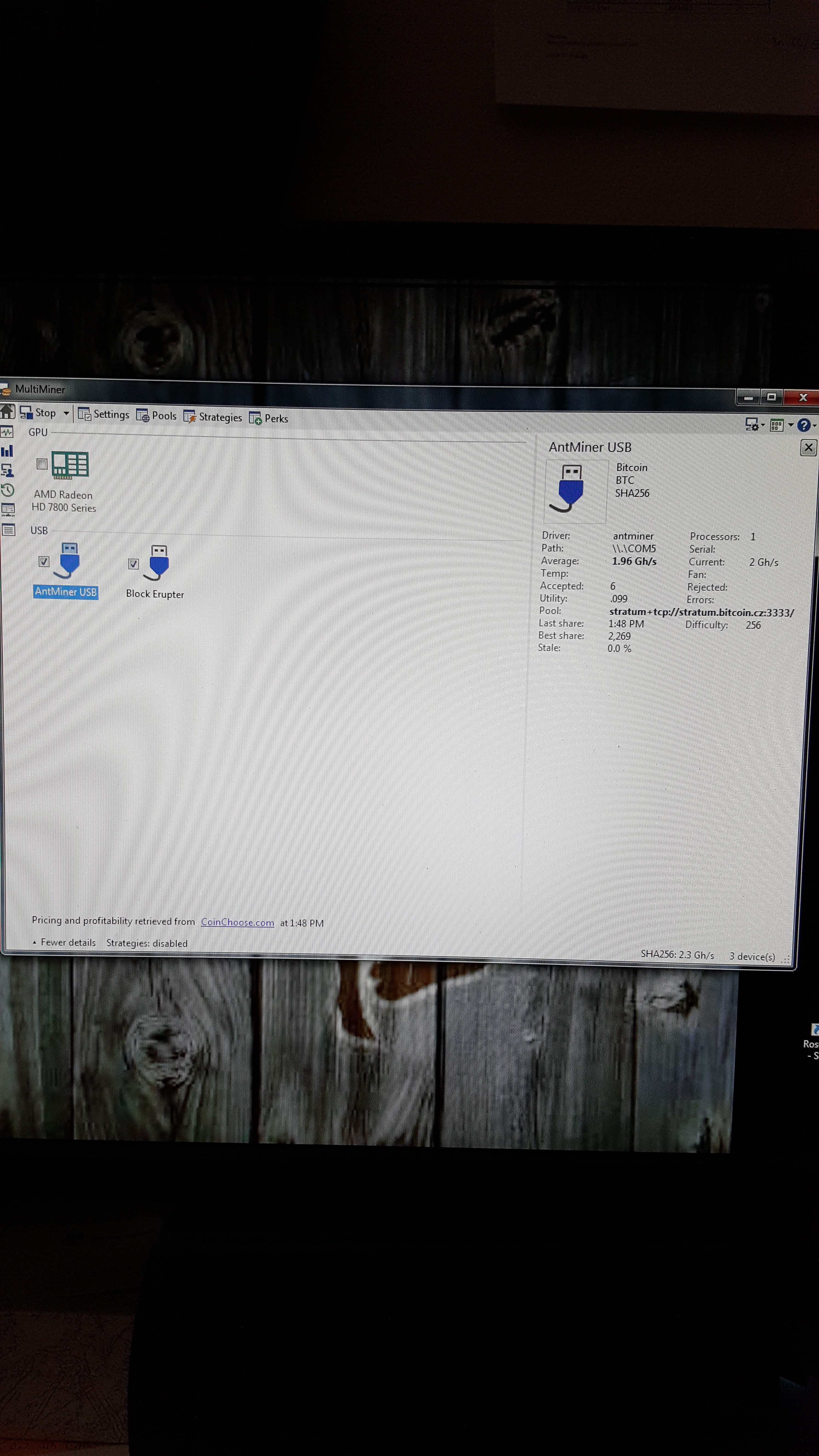Open the bar chart sidebar view
Screen dimensions: 819x1456
pos(7,451)
